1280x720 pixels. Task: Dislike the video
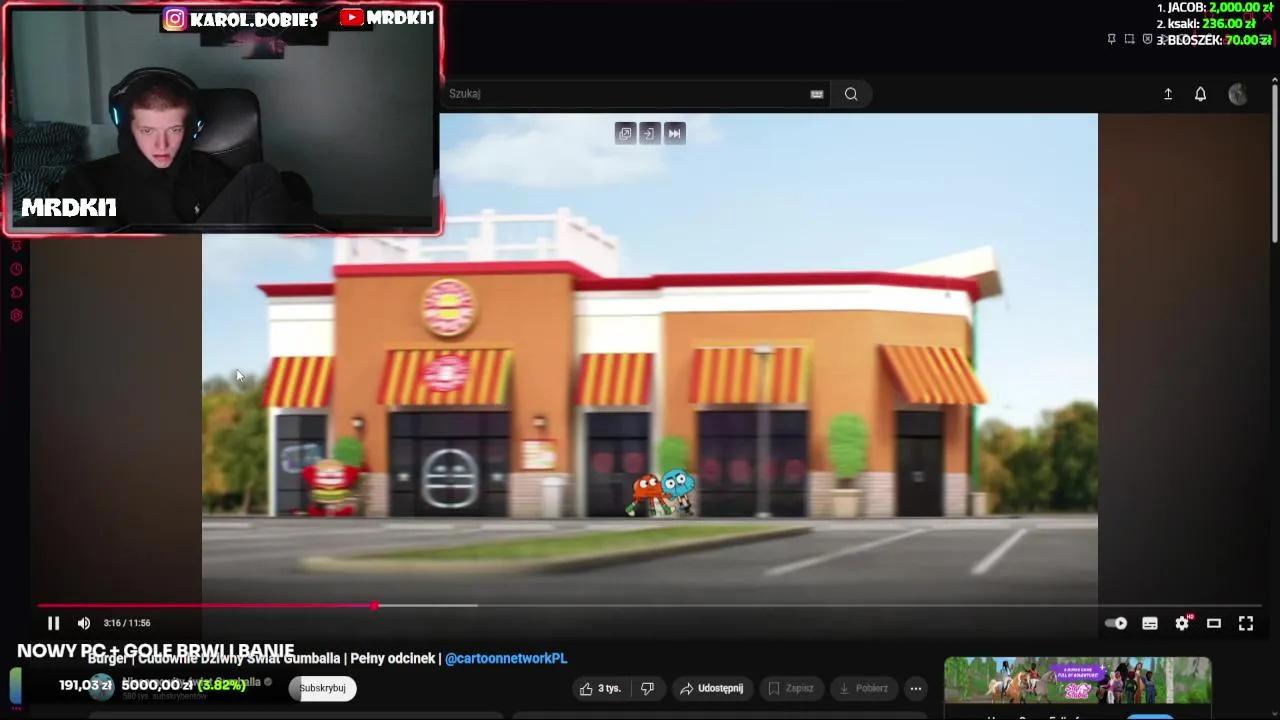tap(647, 688)
